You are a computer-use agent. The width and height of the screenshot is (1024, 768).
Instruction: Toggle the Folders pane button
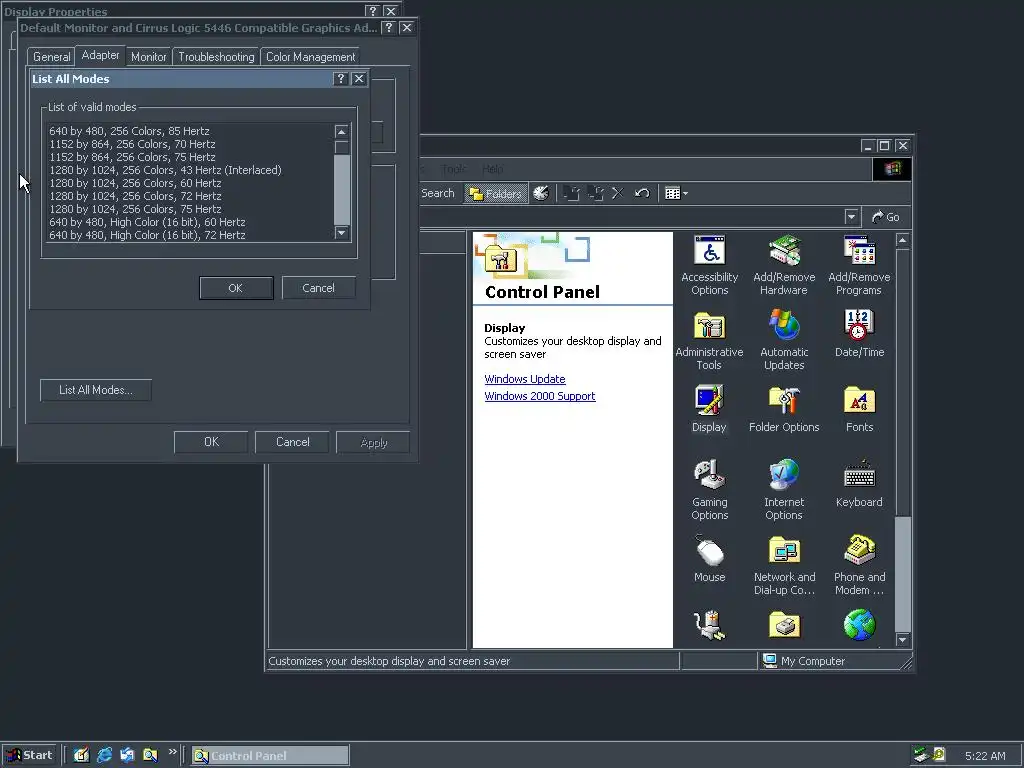point(496,193)
